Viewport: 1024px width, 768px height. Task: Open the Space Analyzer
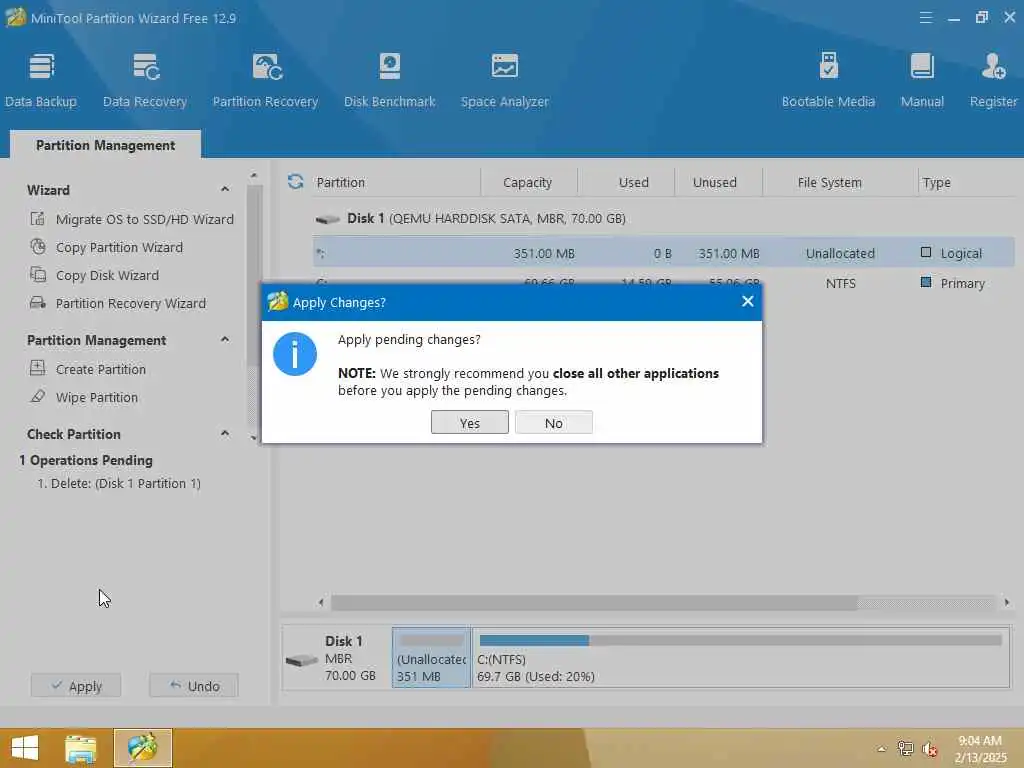point(505,80)
